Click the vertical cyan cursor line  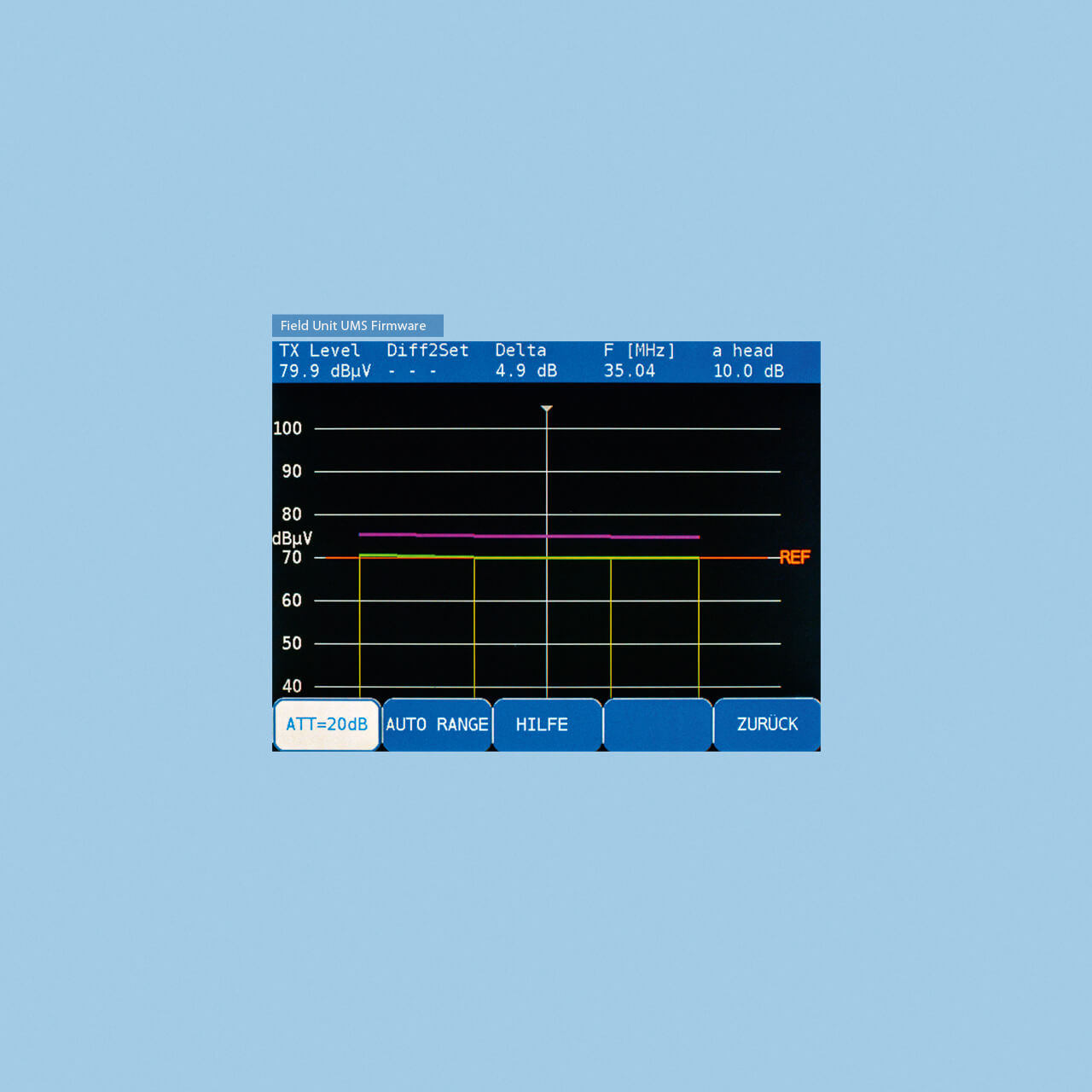[547, 555]
